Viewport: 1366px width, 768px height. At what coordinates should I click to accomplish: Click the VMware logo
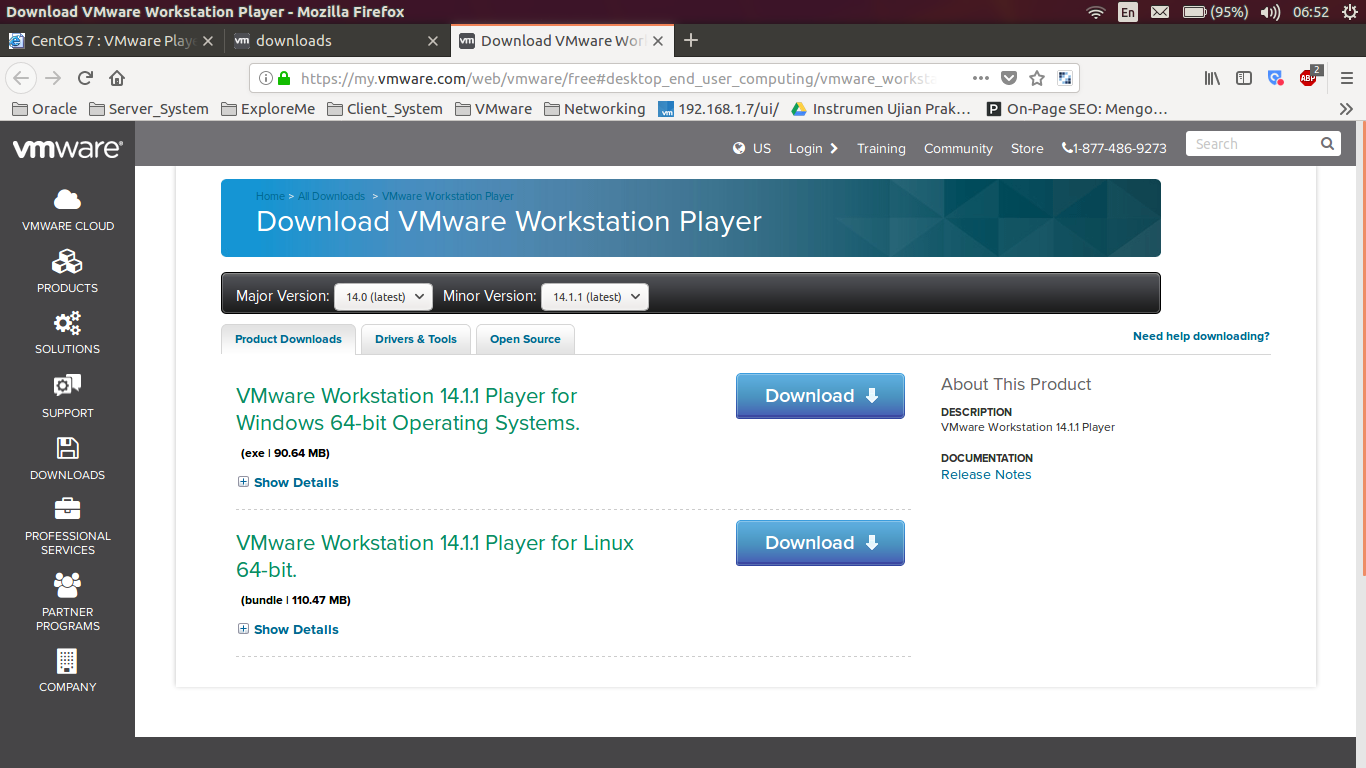tap(67, 149)
